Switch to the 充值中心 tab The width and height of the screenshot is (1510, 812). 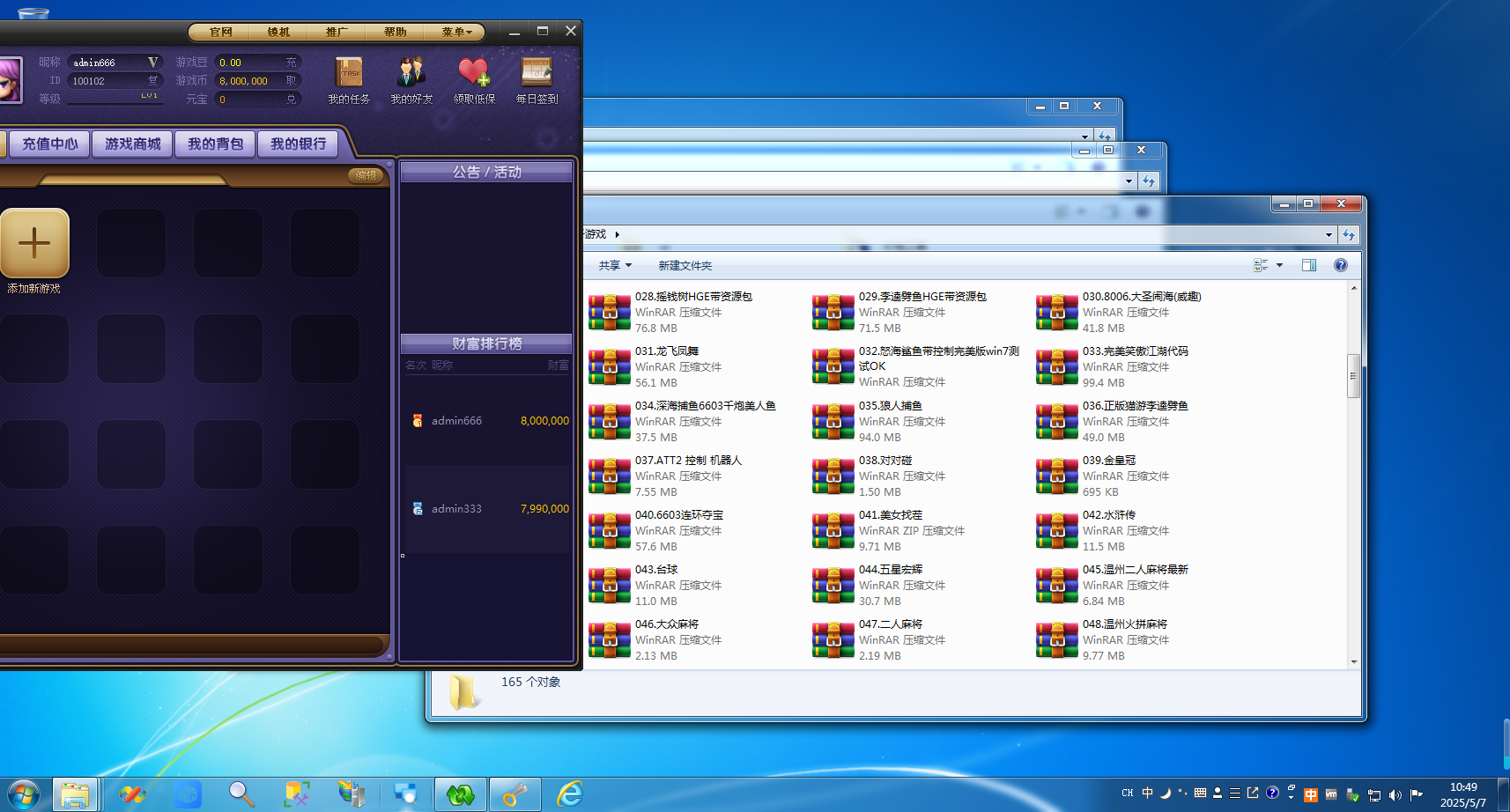tap(49, 144)
